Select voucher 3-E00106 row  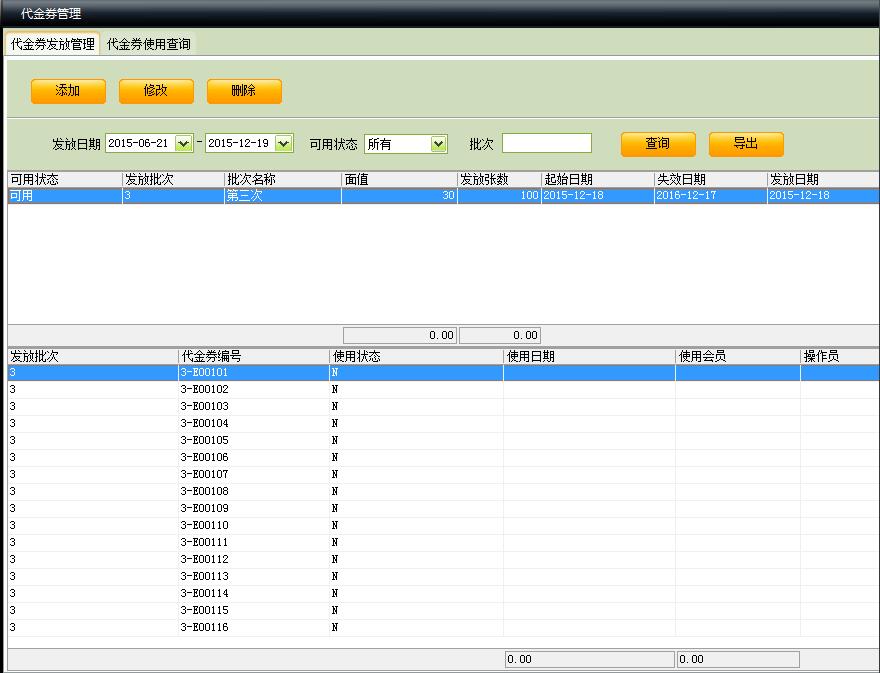click(443, 457)
